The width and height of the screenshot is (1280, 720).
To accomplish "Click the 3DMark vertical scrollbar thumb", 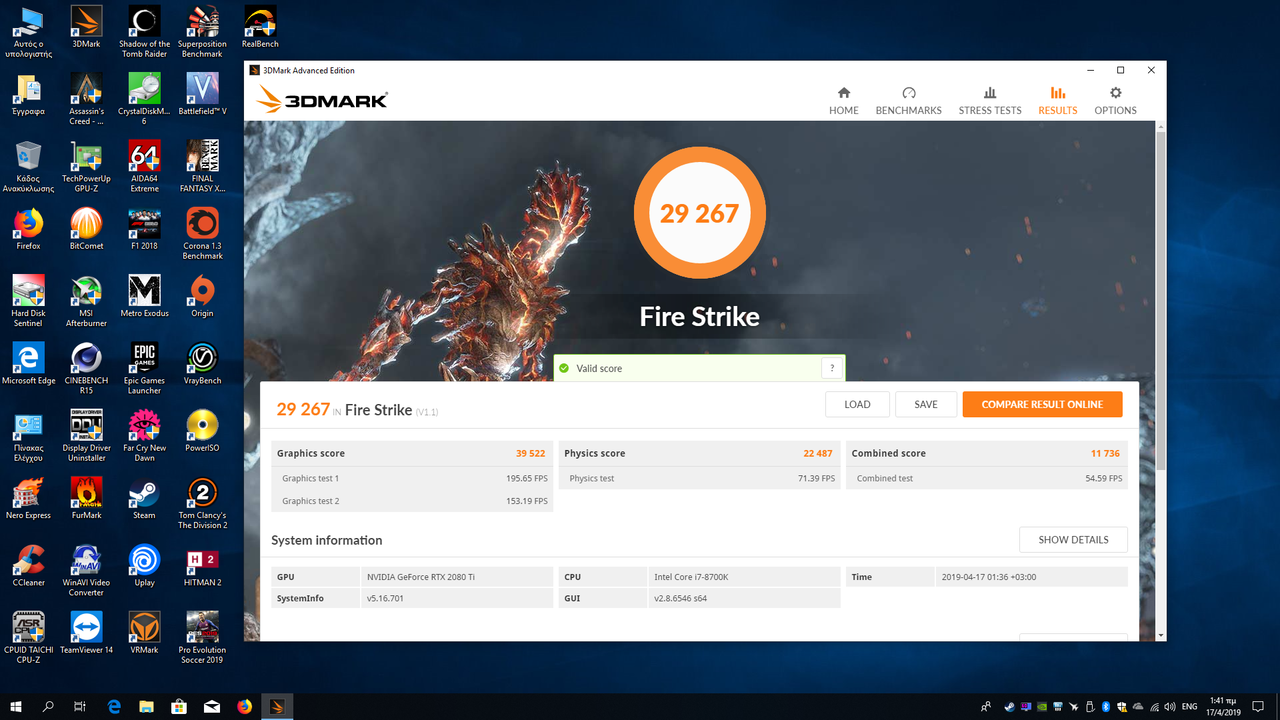I will pyautogui.click(x=1160, y=300).
